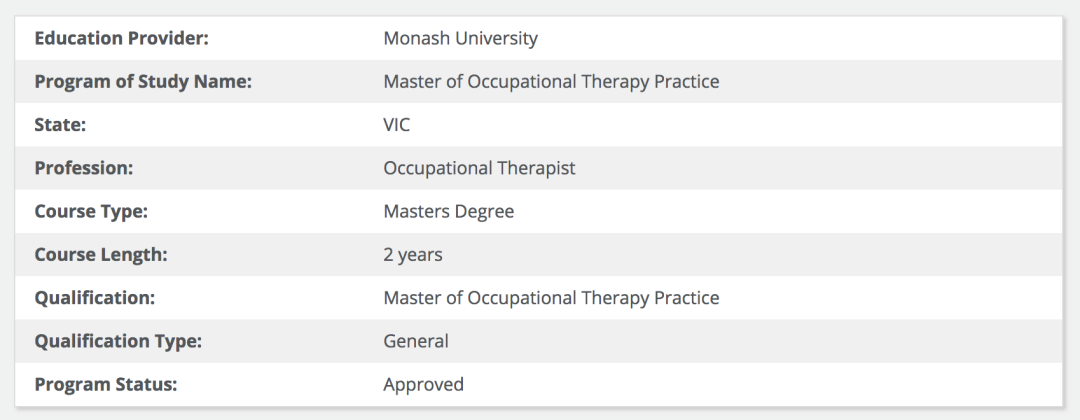Viewport: 1080px width, 420px height.
Task: Click the Monash University value
Action: click(x=460, y=39)
